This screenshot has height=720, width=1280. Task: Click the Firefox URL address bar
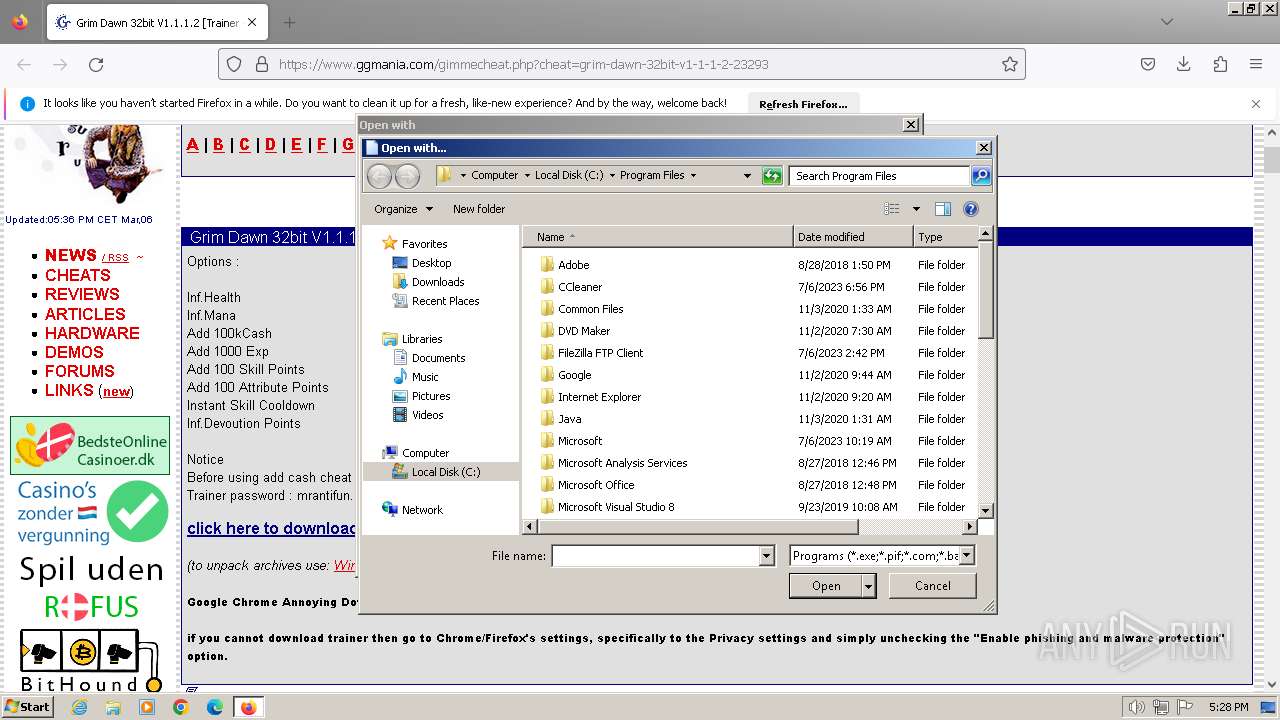pos(622,64)
